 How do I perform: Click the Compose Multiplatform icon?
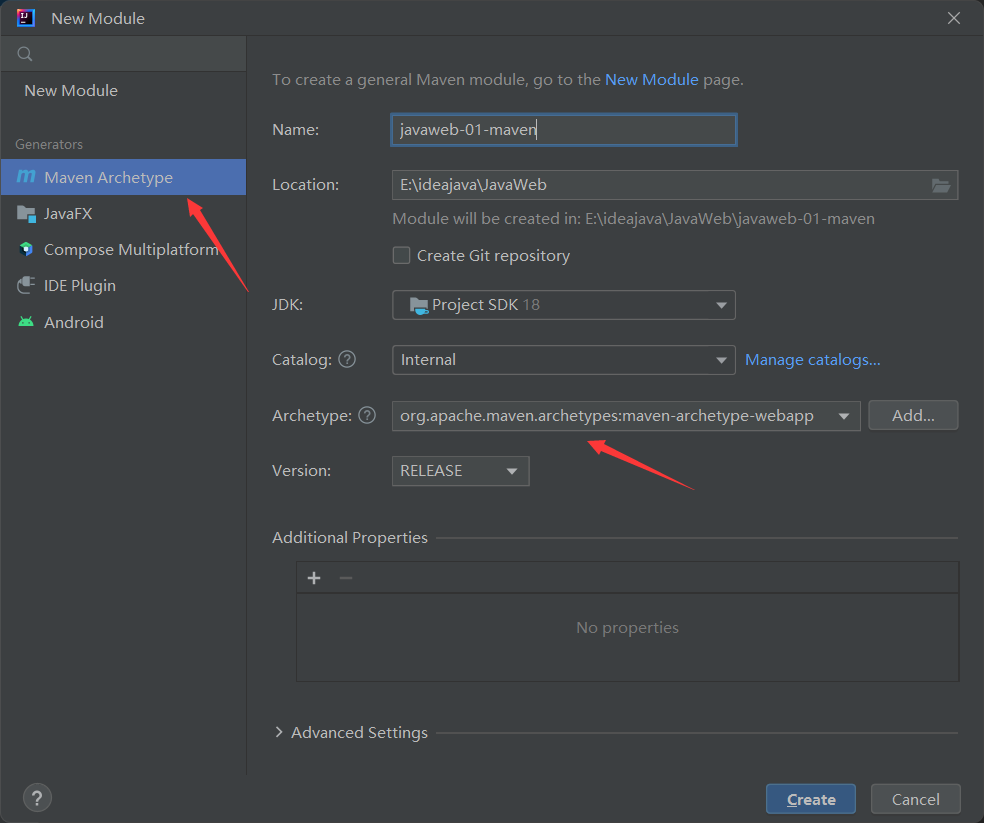[25, 249]
